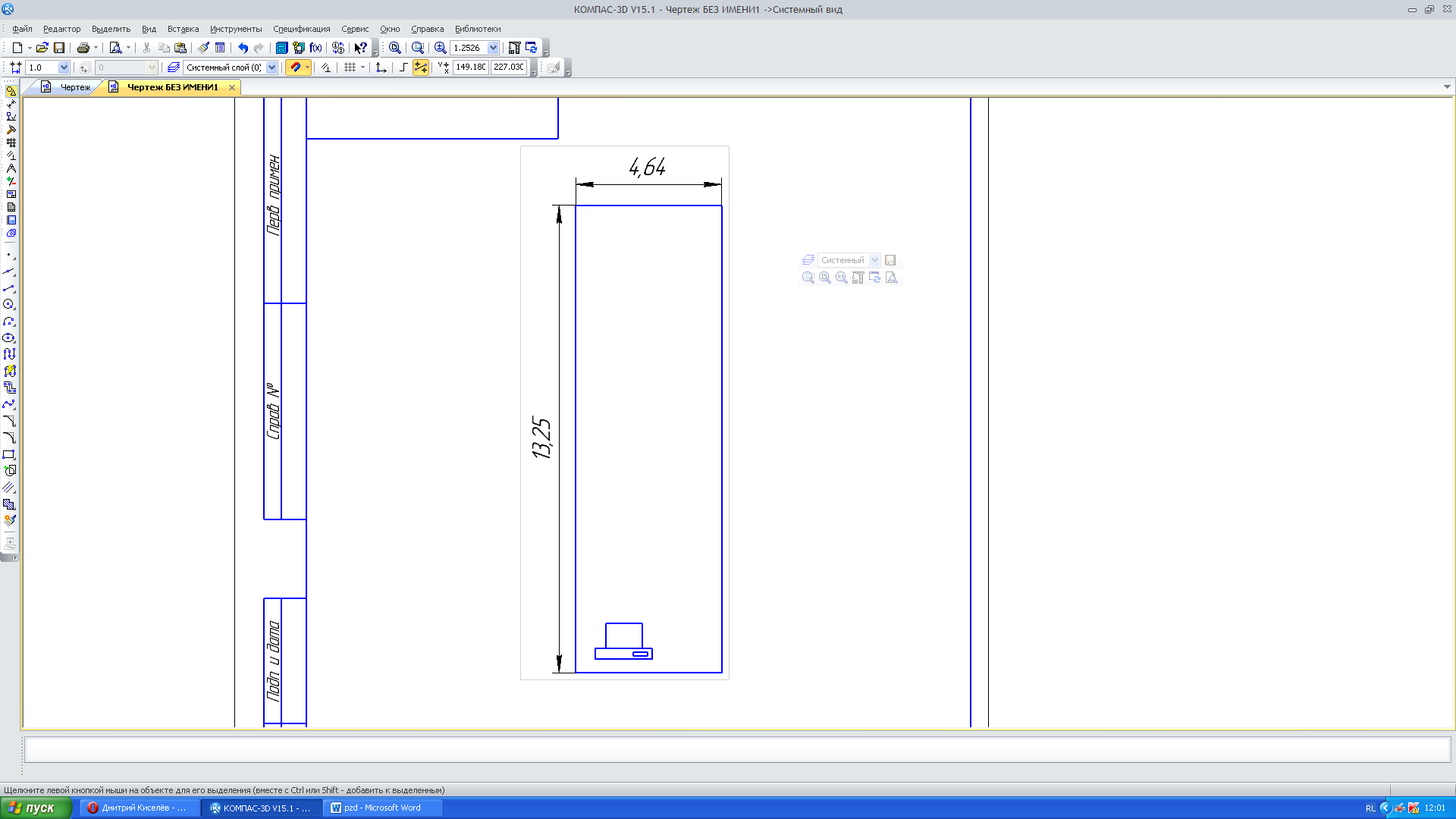Click the zoom in magnifier icon
The height and width of the screenshot is (819, 1456).
pyautogui.click(x=440, y=48)
